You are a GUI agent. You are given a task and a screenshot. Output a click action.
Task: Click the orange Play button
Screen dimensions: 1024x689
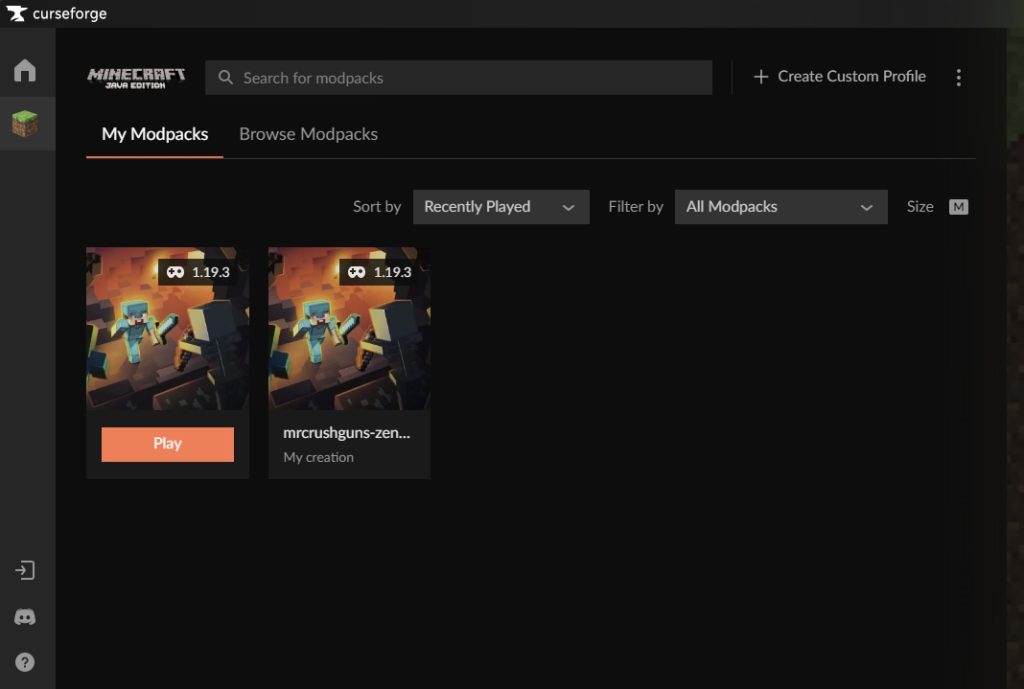pyautogui.click(x=167, y=444)
